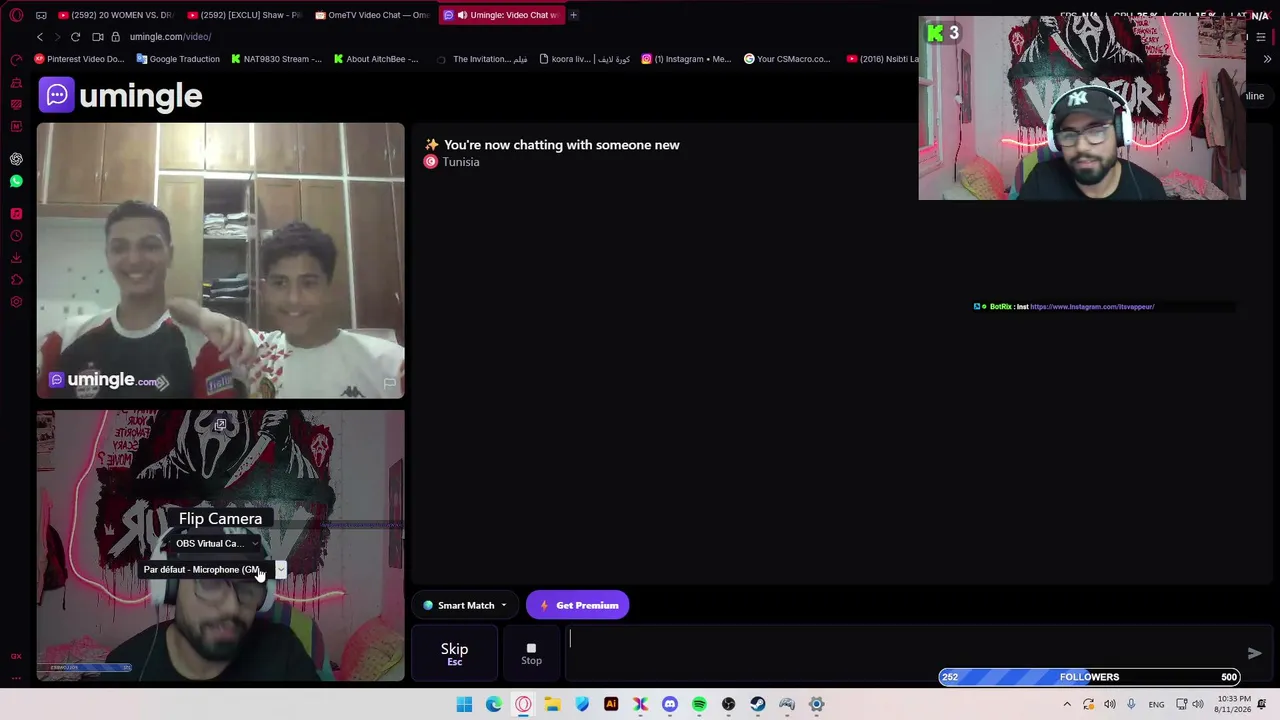This screenshot has width=1280, height=720.
Task: Click the Flip Camera button
Action: [220, 518]
